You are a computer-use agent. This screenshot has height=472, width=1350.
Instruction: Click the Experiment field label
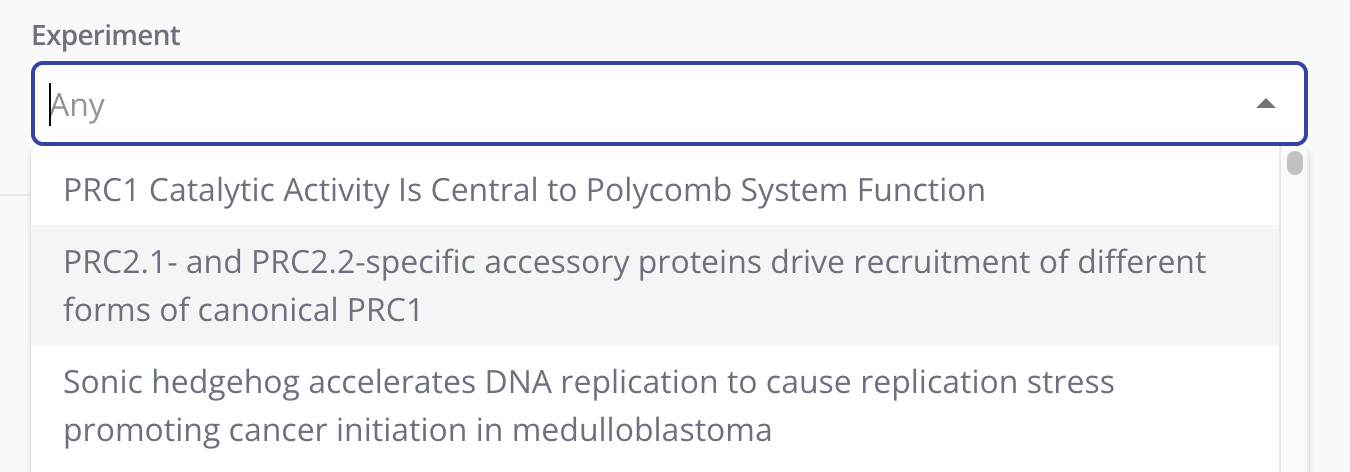[106, 36]
